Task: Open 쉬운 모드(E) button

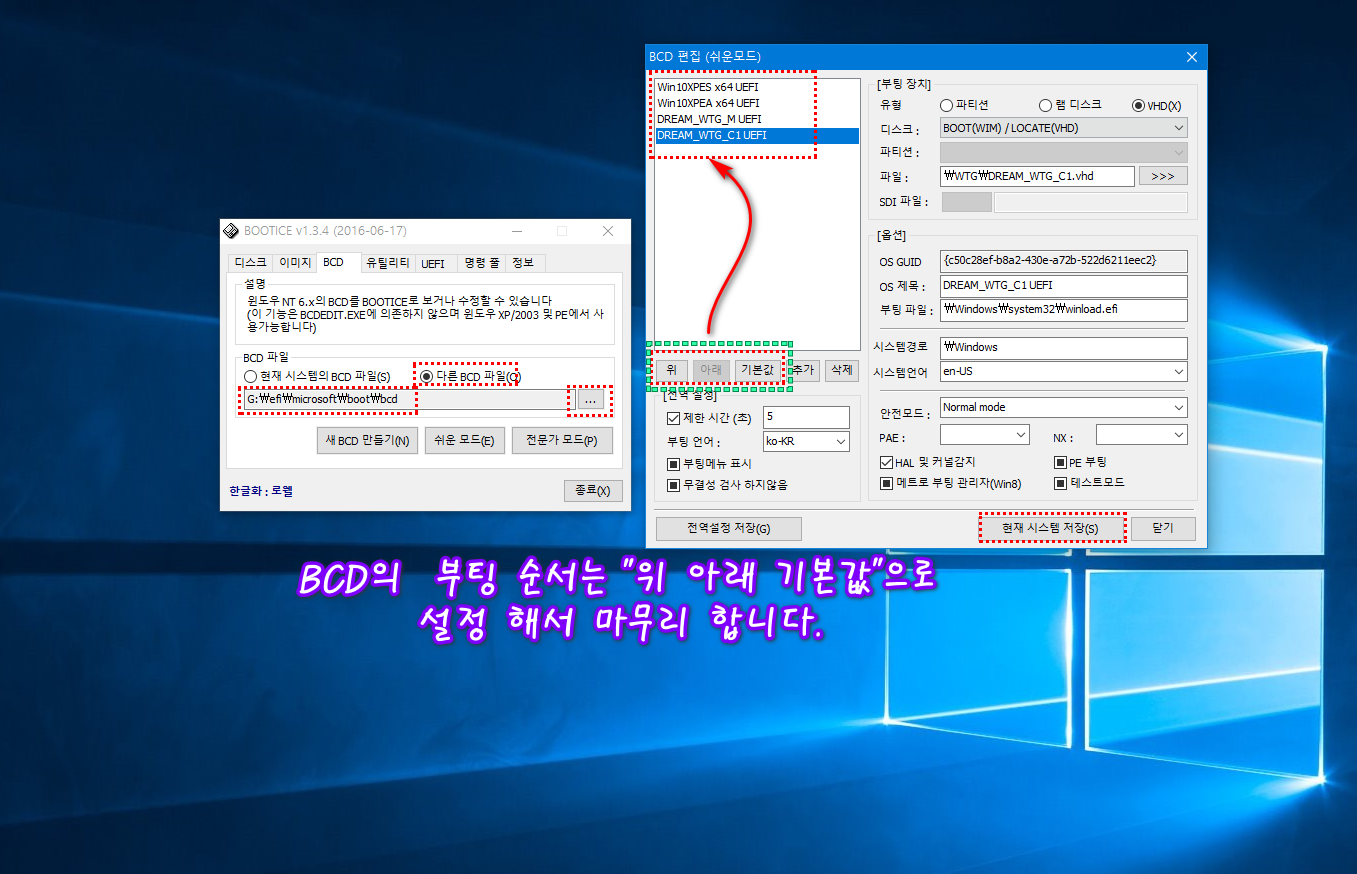Action: (463, 441)
